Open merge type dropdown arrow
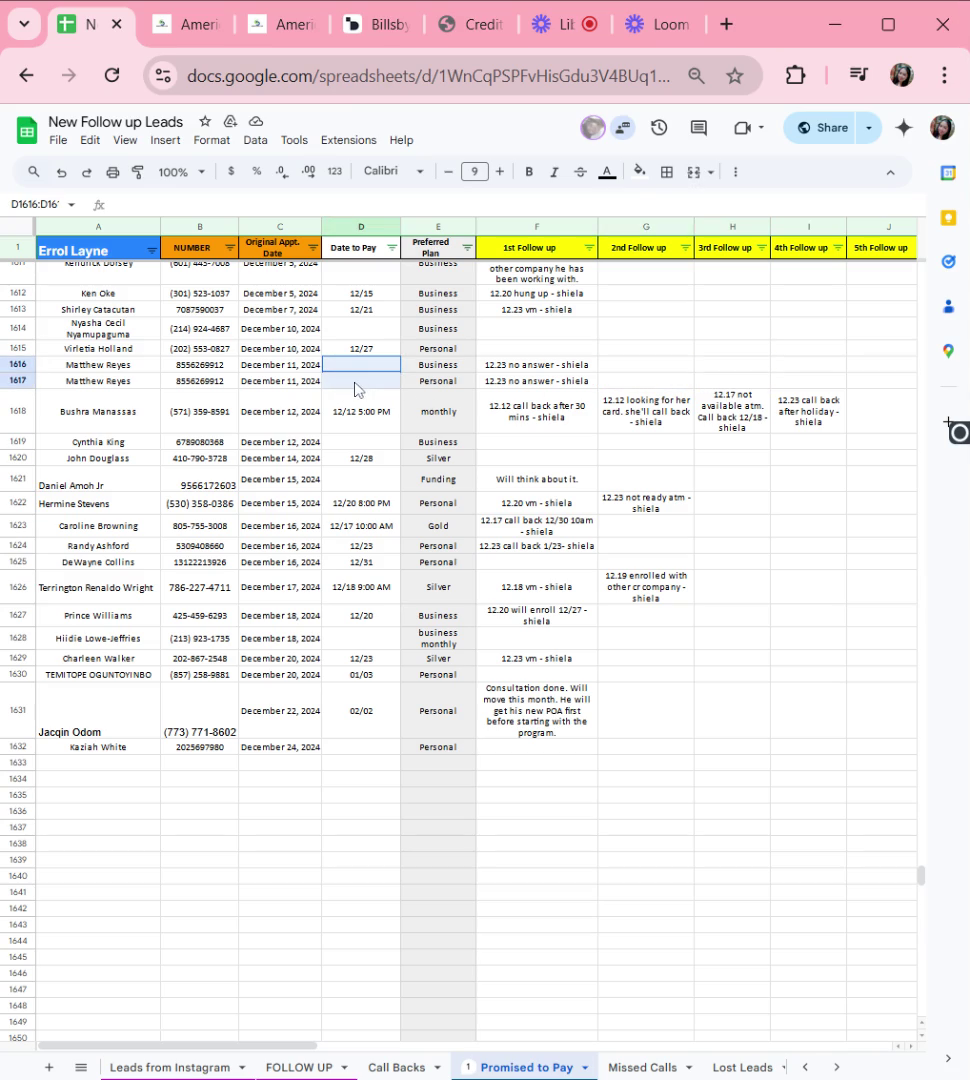 [x=711, y=172]
